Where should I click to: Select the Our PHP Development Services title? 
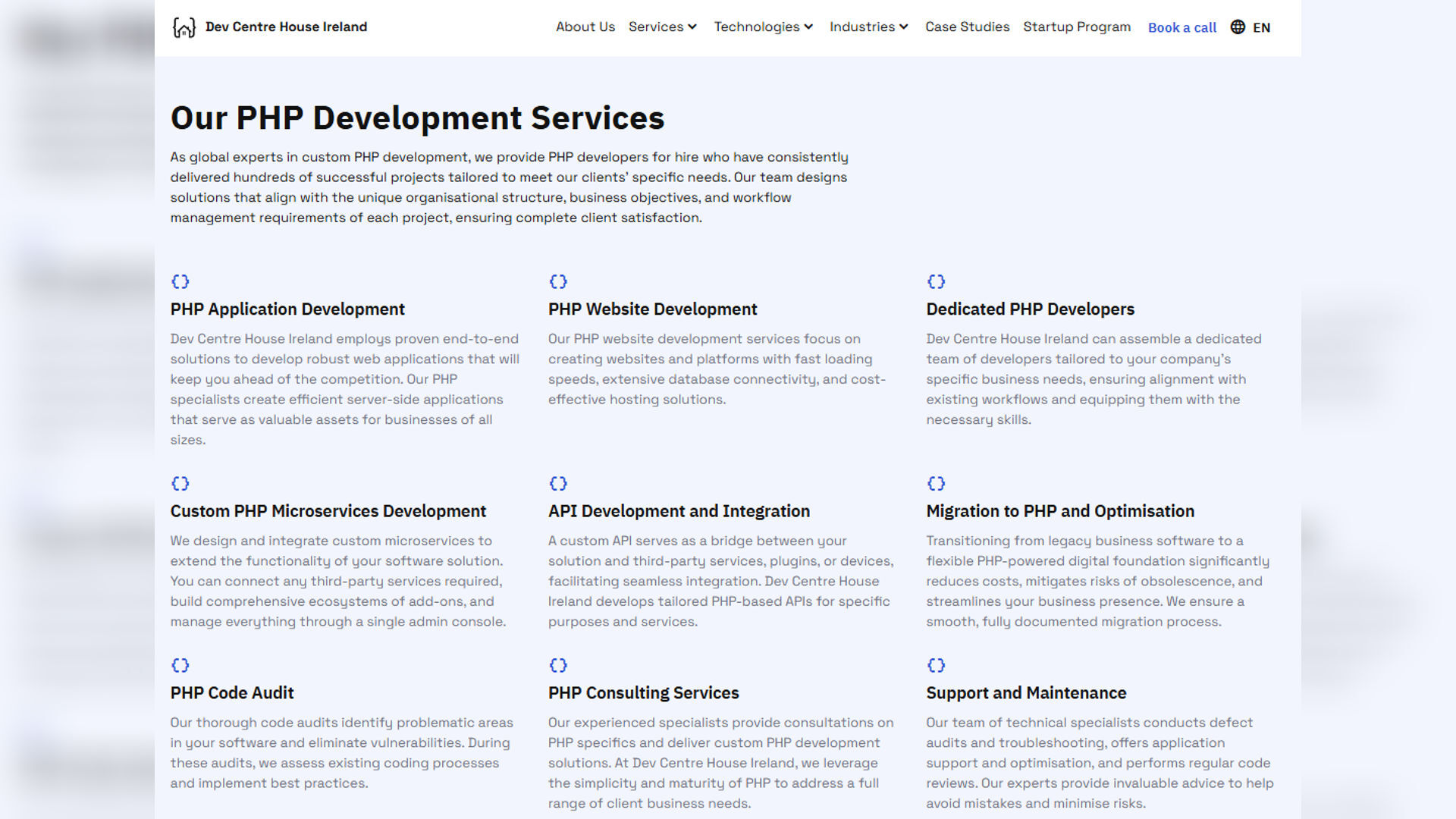click(417, 118)
